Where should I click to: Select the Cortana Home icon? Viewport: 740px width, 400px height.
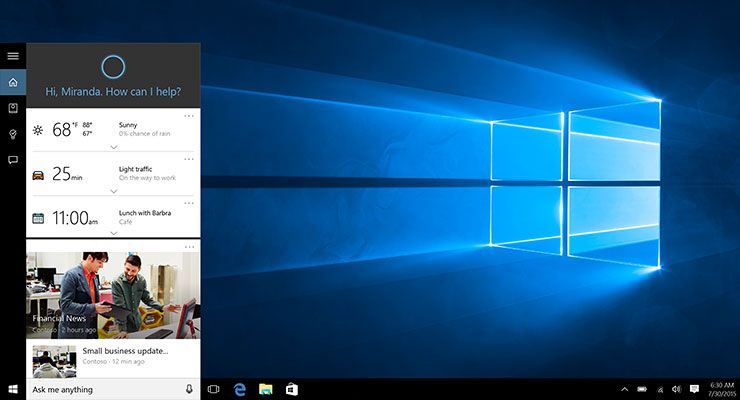click(13, 82)
